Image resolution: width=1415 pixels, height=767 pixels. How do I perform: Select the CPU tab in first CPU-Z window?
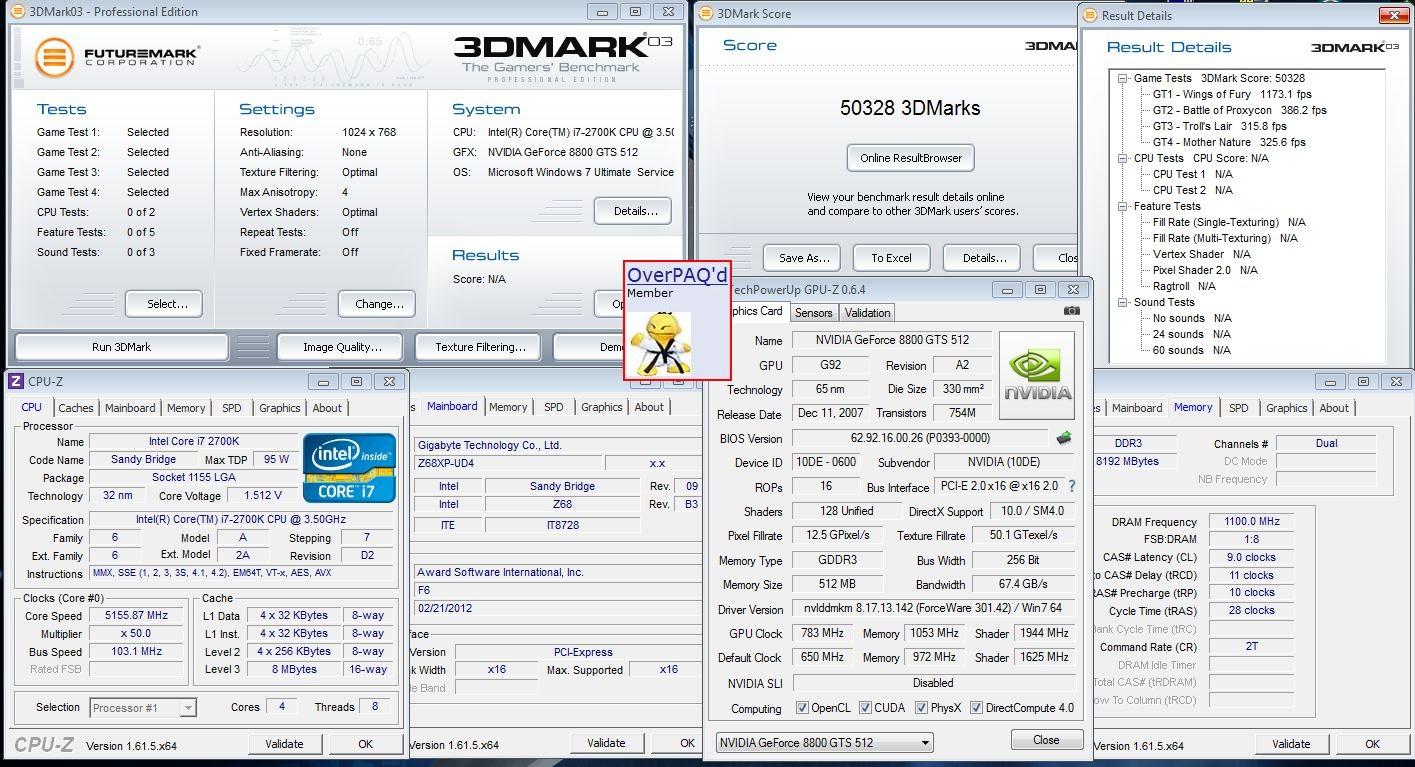tap(32, 407)
